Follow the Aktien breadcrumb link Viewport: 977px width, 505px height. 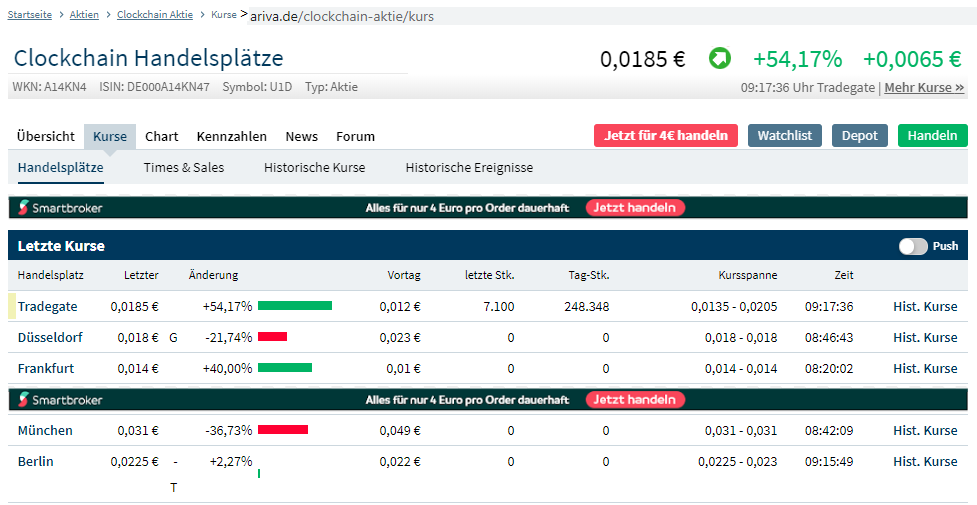pyautogui.click(x=84, y=14)
